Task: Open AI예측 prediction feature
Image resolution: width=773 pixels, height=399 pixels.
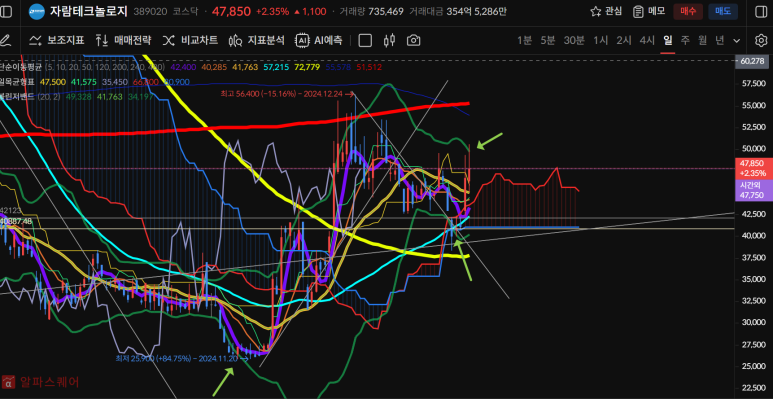Action: tap(319, 40)
